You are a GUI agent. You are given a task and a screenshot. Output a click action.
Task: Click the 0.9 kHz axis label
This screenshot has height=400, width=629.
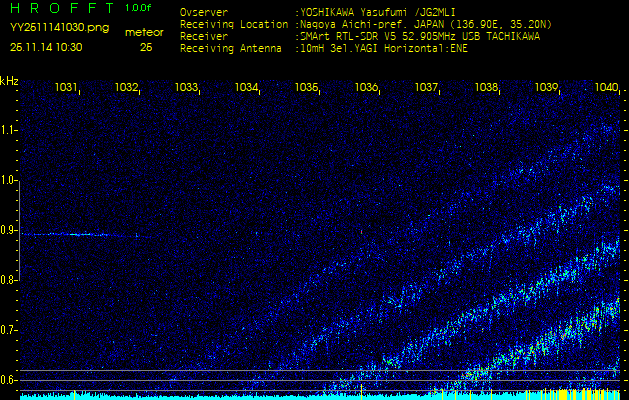(8, 230)
